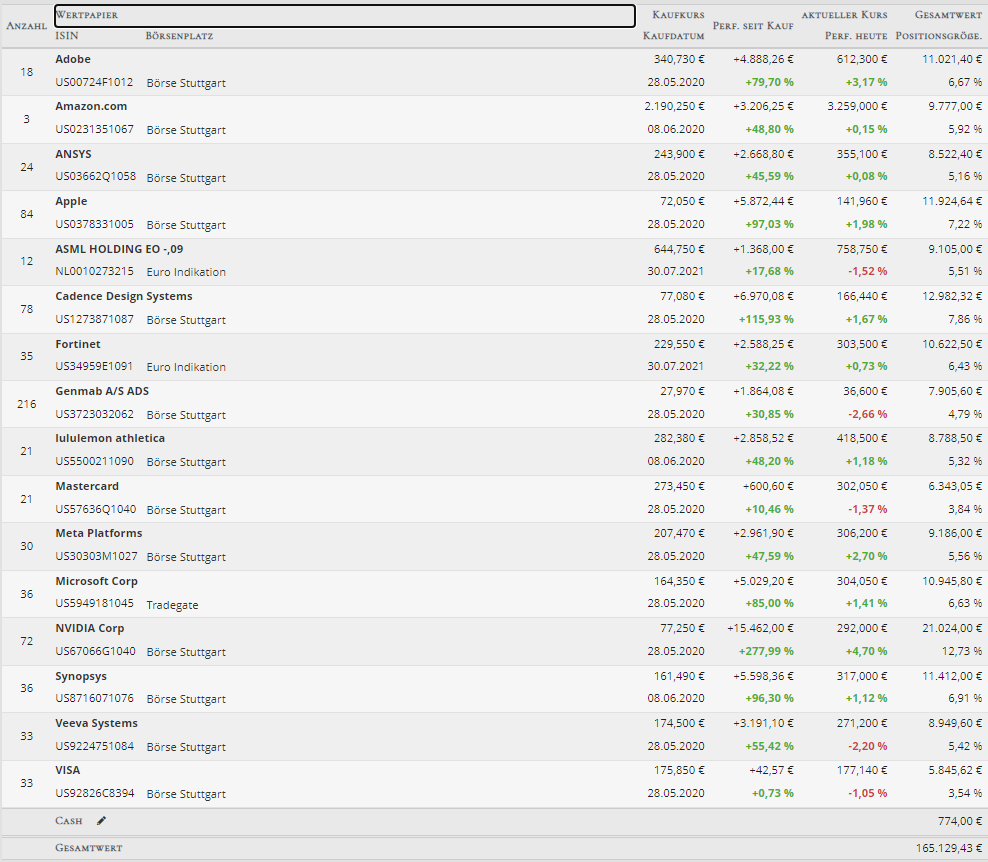Image resolution: width=988 pixels, height=862 pixels.
Task: Select the Fortinet stock name
Action: [78, 344]
